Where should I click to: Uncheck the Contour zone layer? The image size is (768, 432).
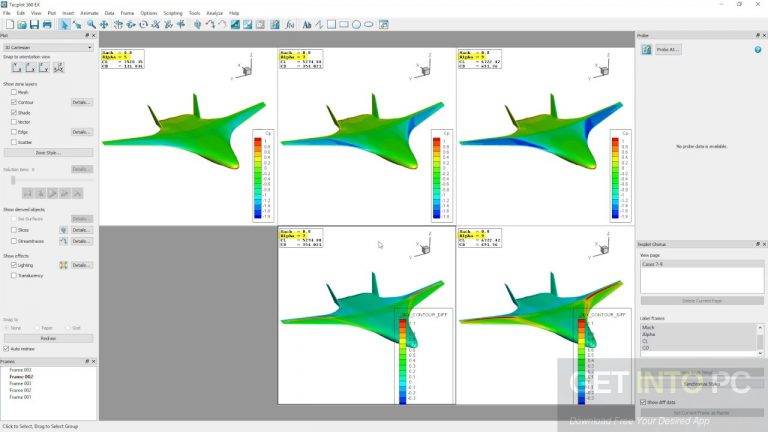click(14, 102)
